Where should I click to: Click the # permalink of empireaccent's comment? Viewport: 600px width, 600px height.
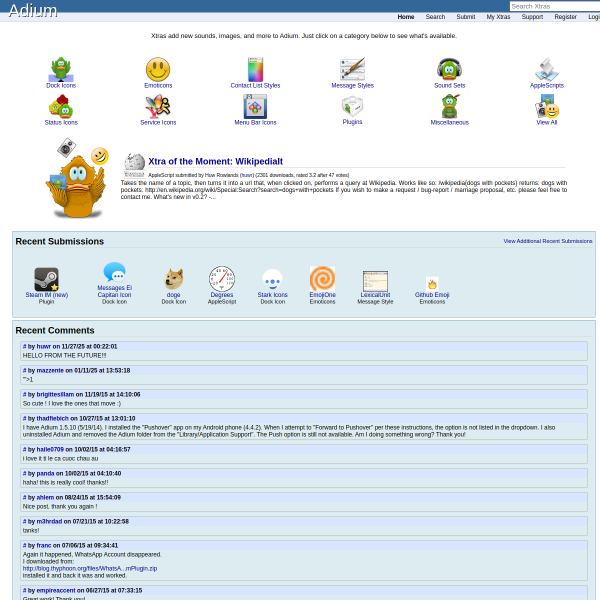(24, 591)
